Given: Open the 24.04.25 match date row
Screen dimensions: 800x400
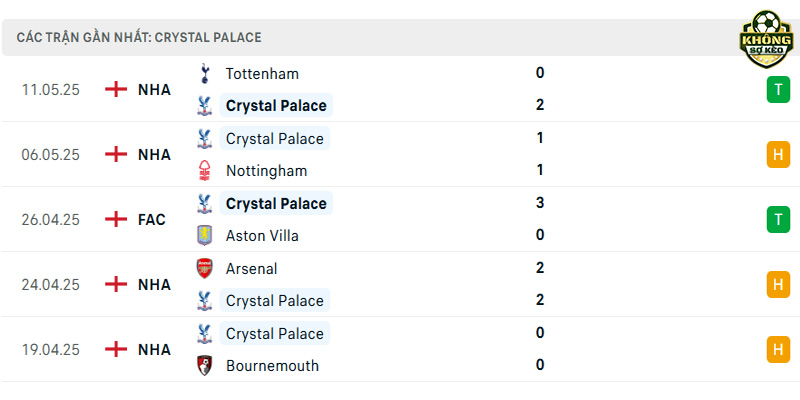Looking at the screenshot, I should [x=400, y=284].
